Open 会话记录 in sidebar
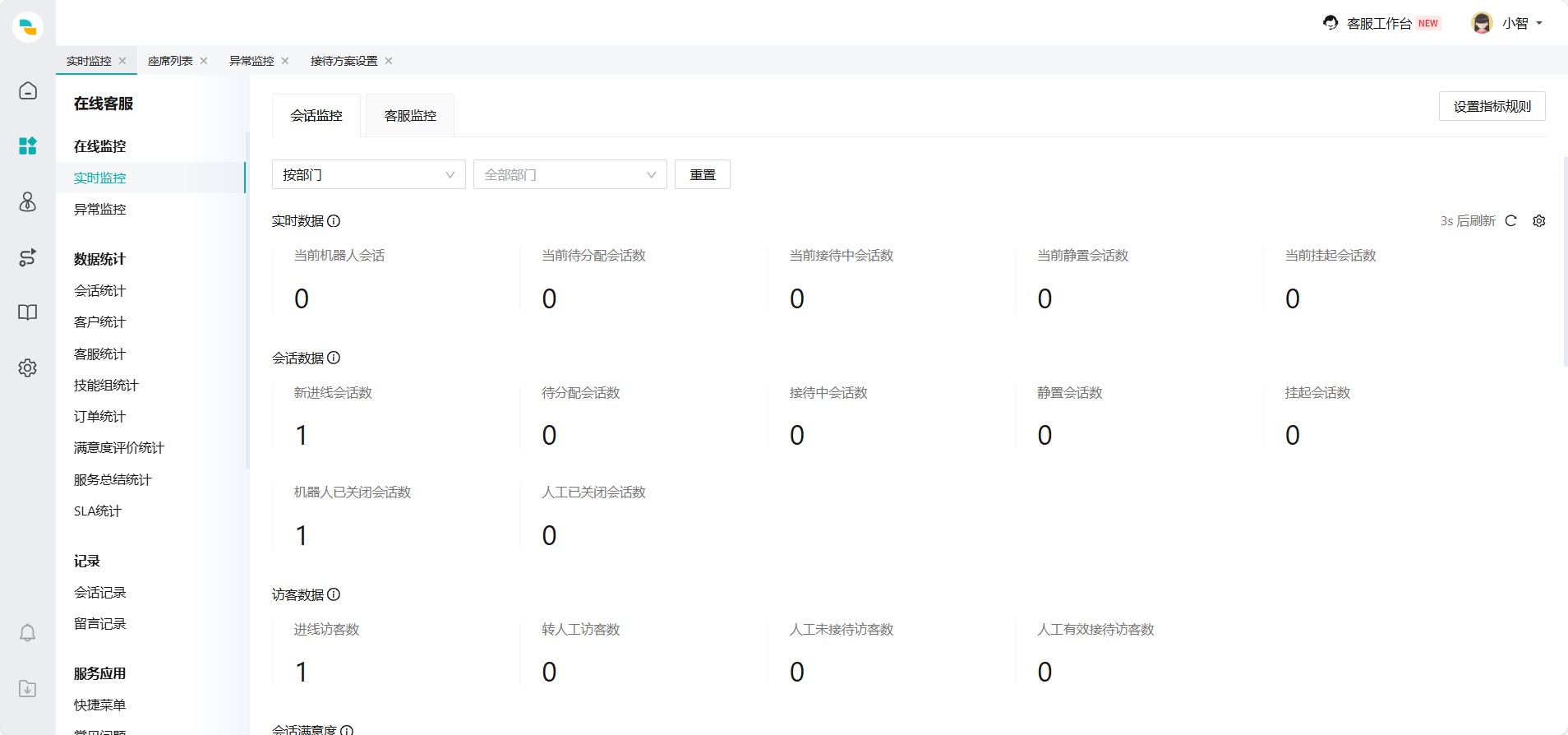 [99, 592]
